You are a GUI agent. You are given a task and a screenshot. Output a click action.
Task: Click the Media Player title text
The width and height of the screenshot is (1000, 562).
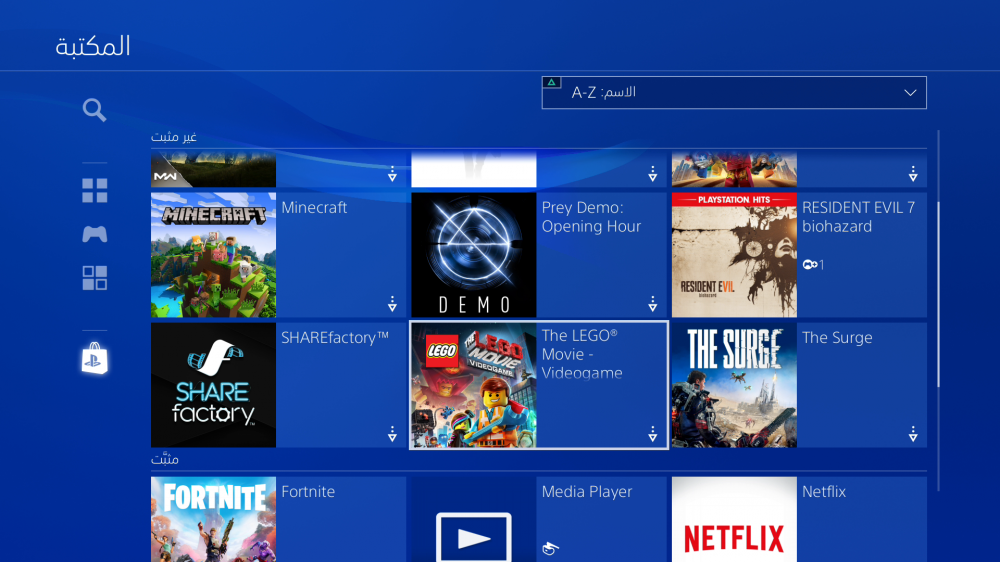(x=587, y=492)
